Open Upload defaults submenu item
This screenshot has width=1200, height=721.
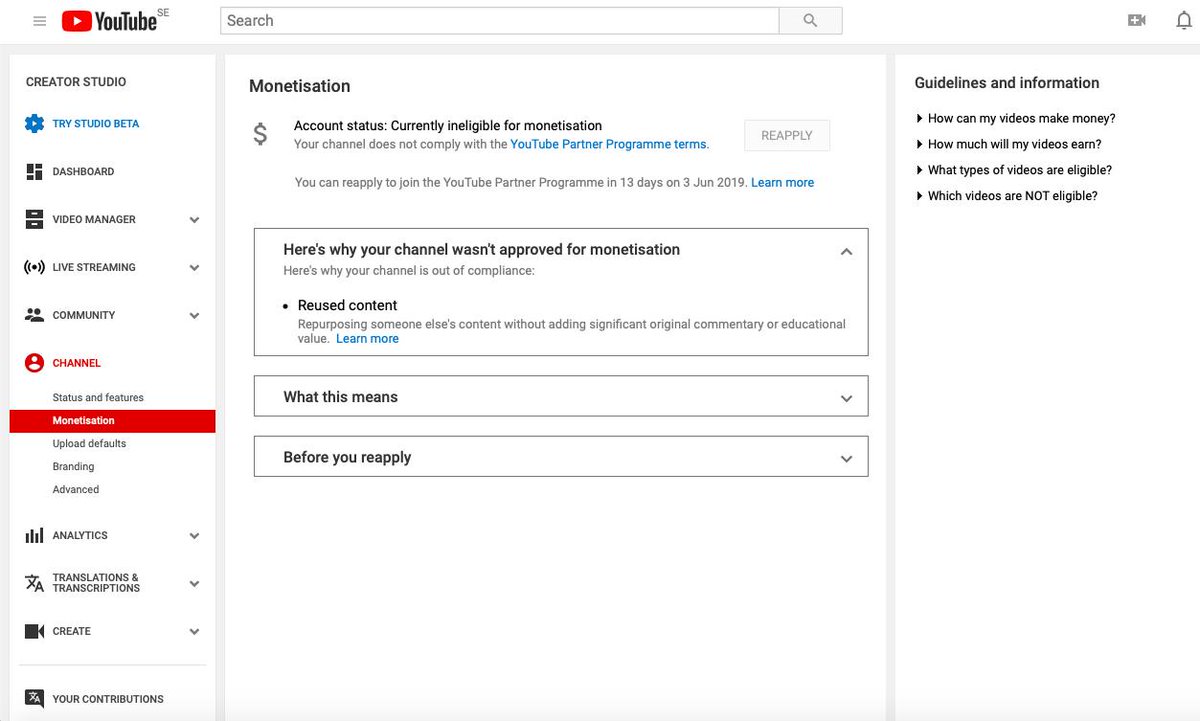(89, 444)
